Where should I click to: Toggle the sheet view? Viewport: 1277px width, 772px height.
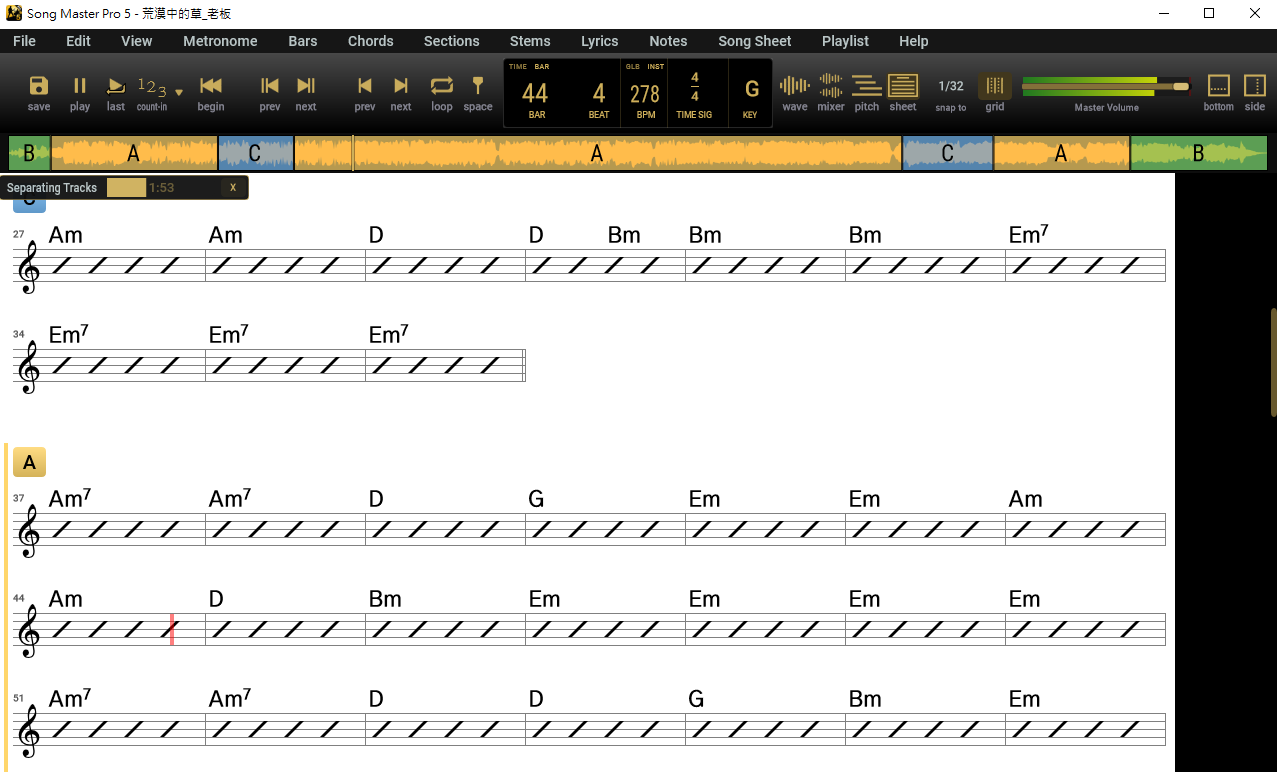click(903, 86)
